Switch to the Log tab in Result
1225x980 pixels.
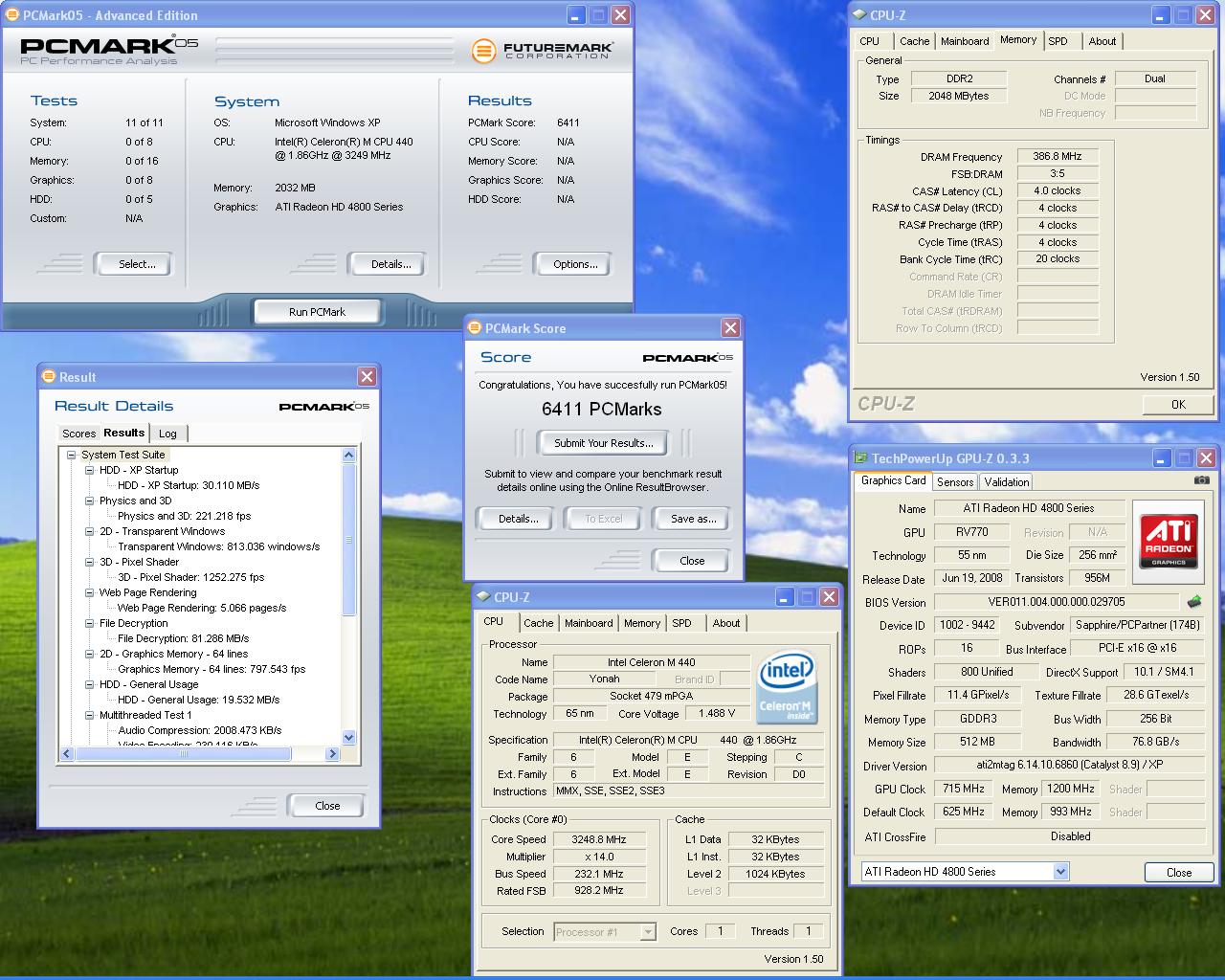coord(167,434)
